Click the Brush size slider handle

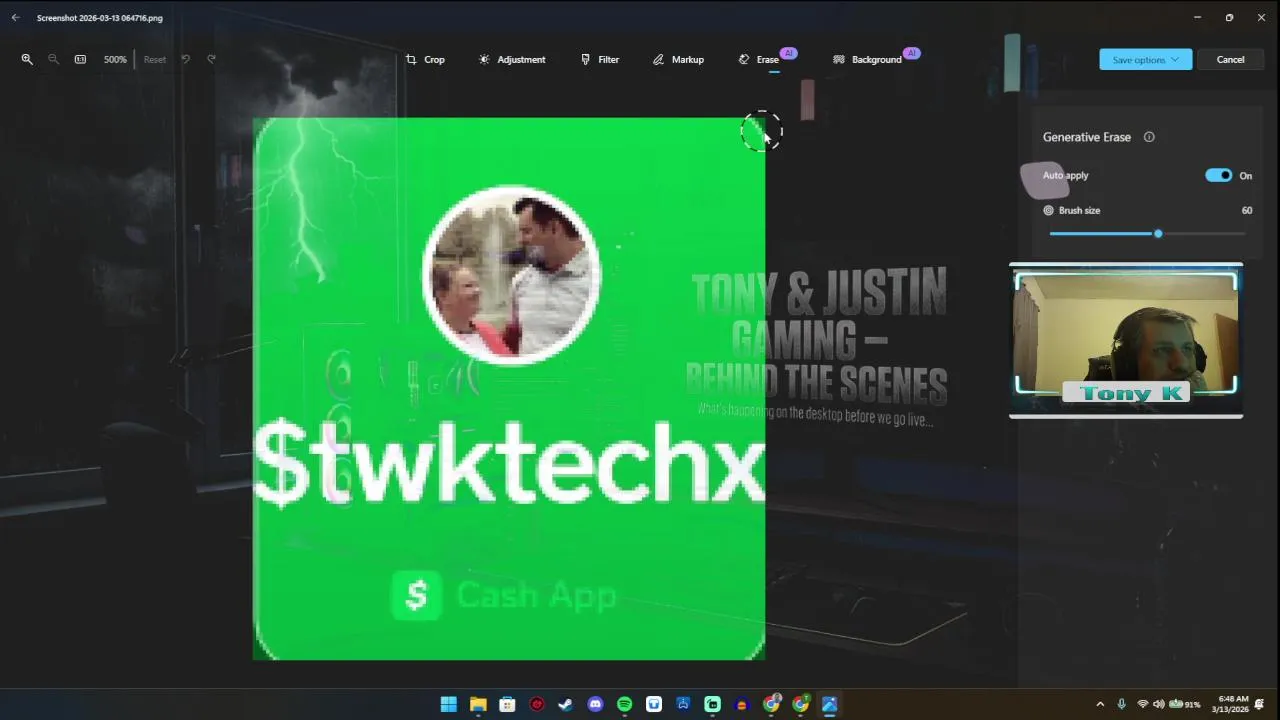click(1158, 233)
